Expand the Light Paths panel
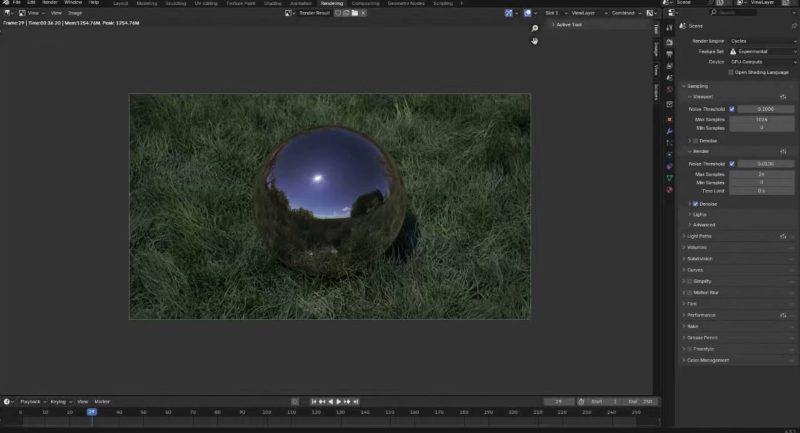 (x=698, y=236)
